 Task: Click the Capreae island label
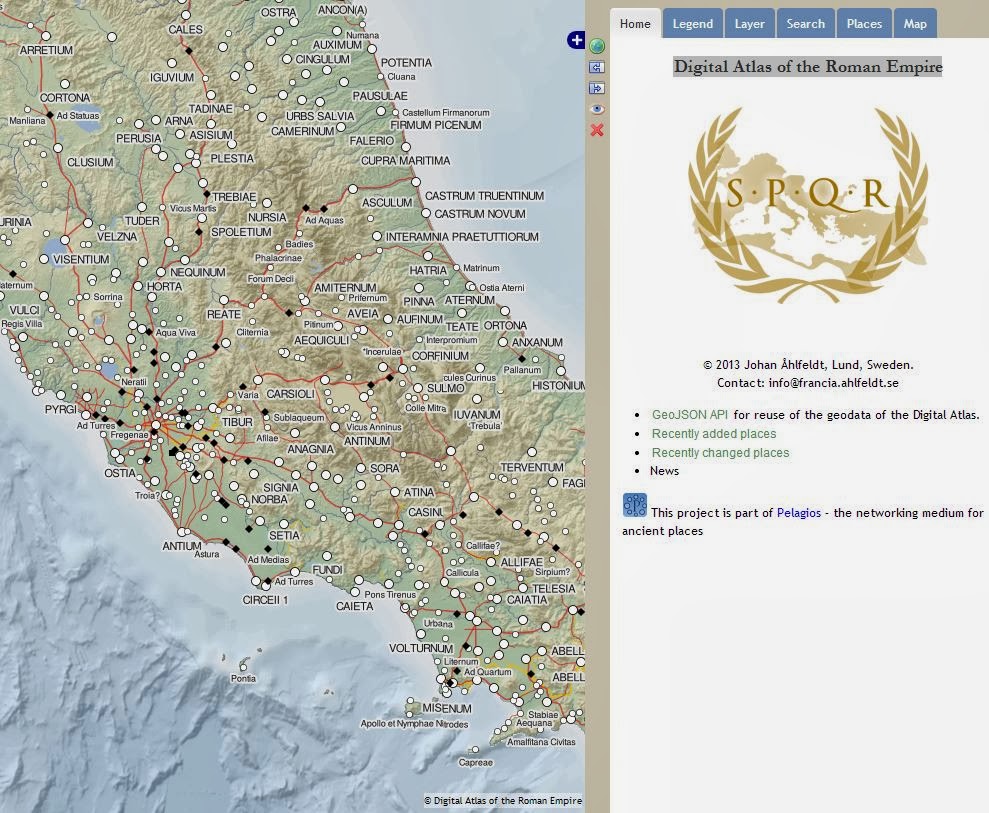point(476,763)
